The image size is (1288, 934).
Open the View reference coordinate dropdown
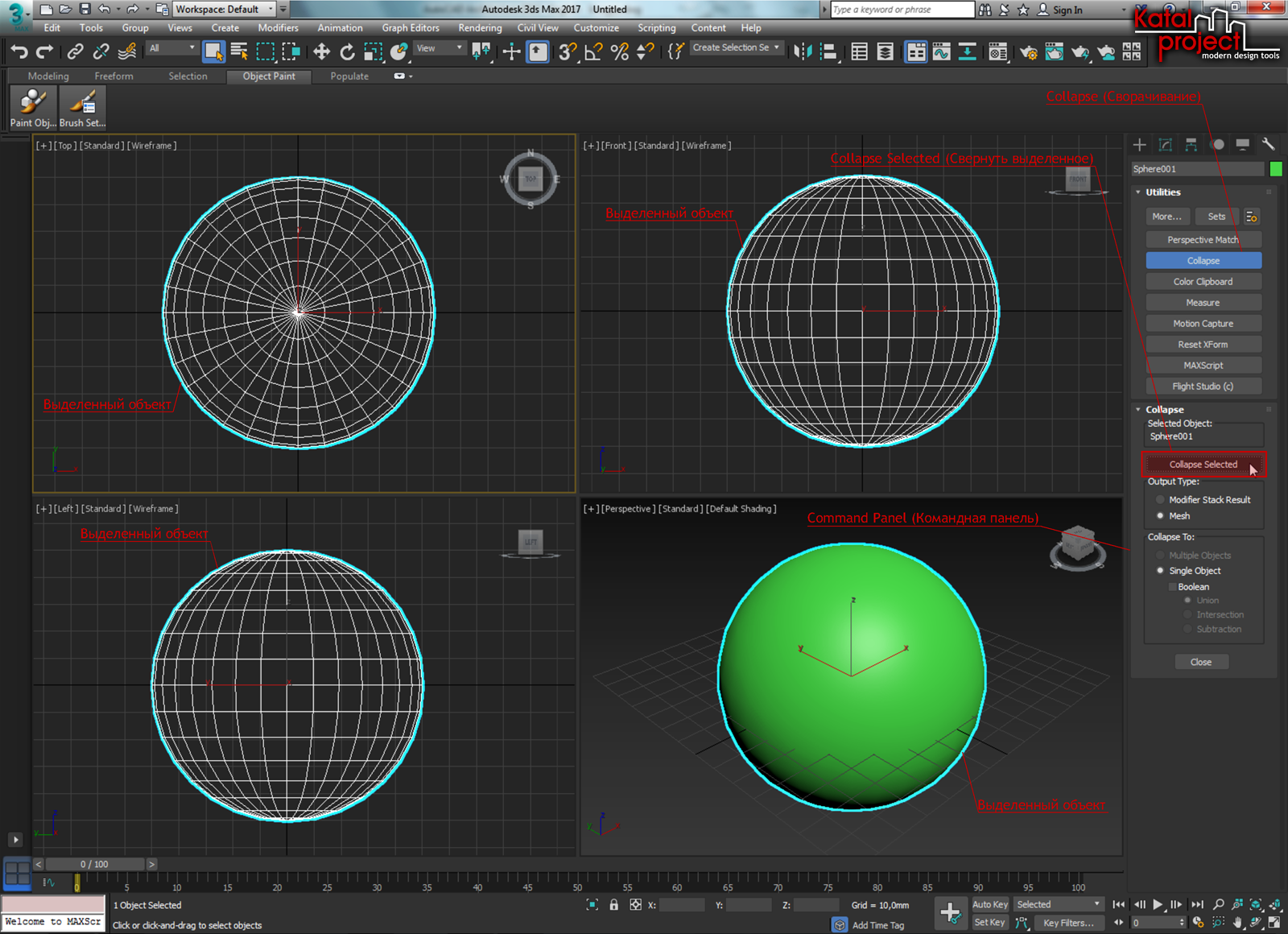point(439,48)
